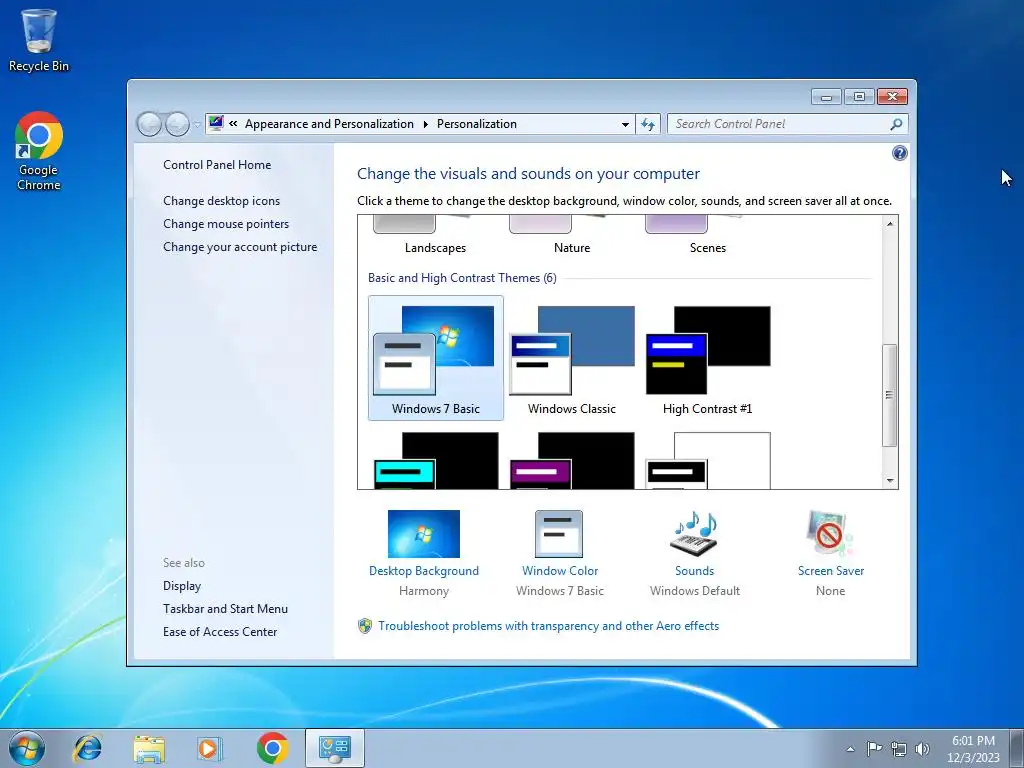The height and width of the screenshot is (768, 1024).
Task: Open the Display link under See also
Action: pos(182,586)
